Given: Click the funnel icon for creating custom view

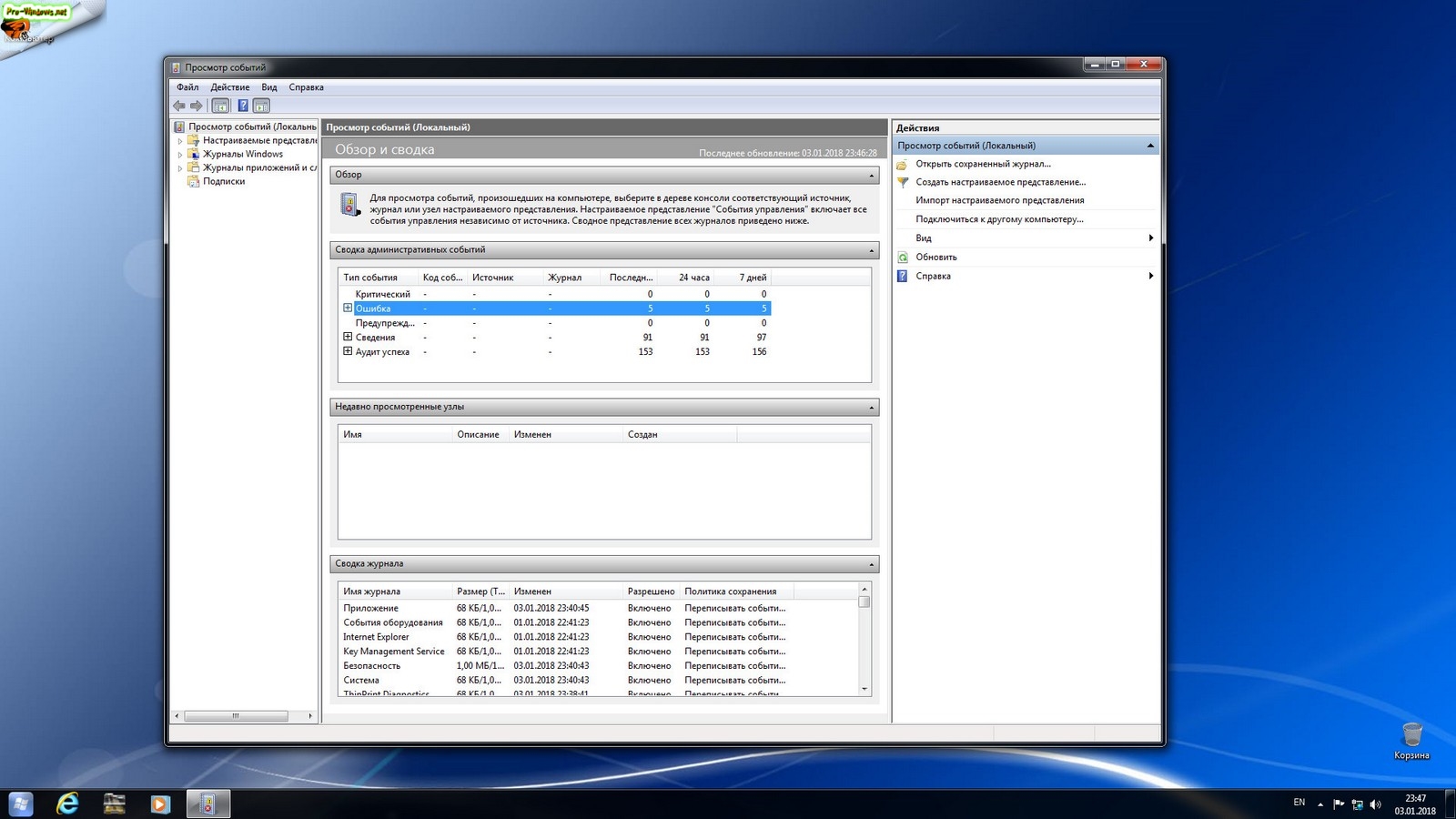Looking at the screenshot, I should (903, 182).
